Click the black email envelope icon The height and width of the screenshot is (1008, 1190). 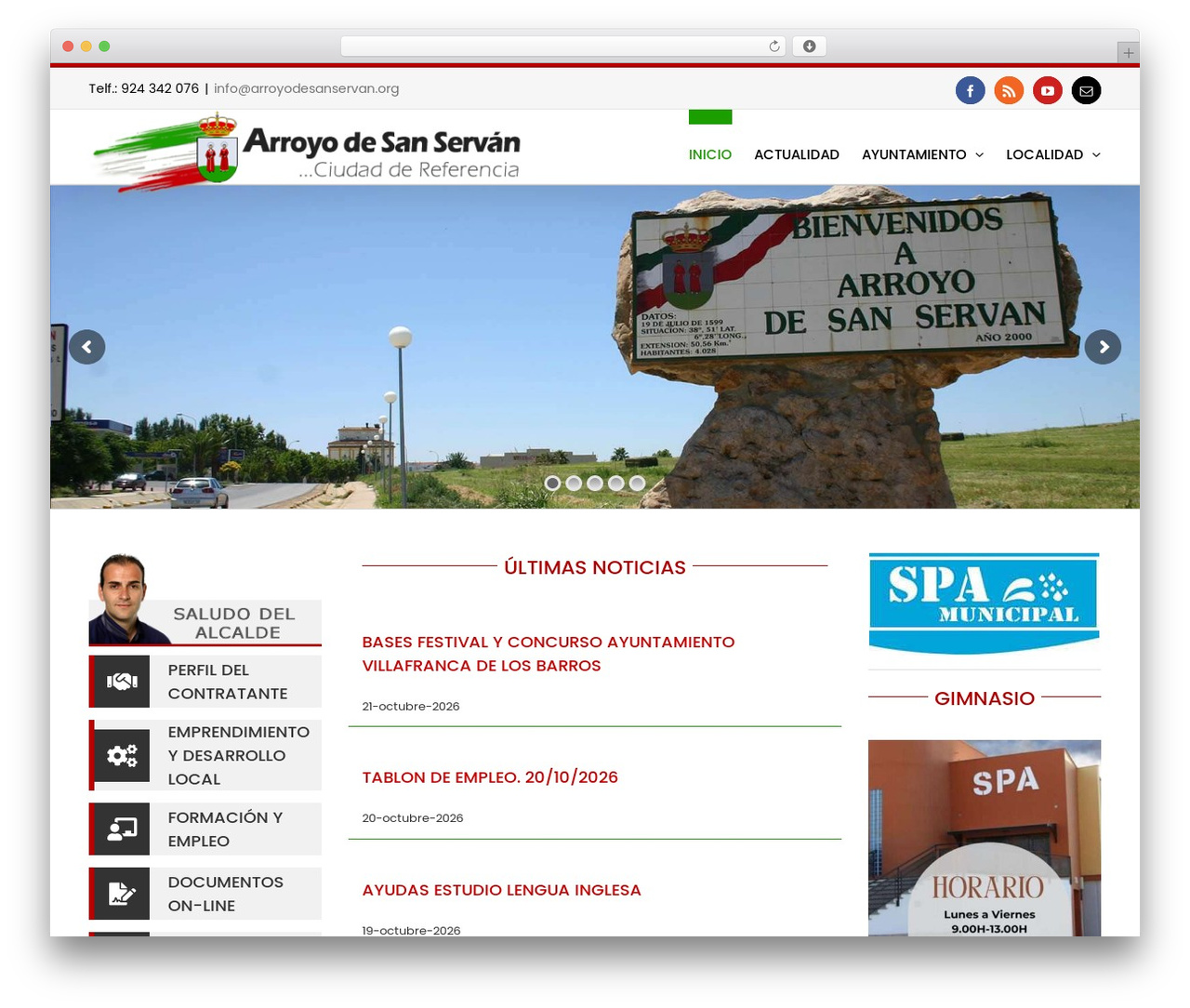[x=1086, y=90]
